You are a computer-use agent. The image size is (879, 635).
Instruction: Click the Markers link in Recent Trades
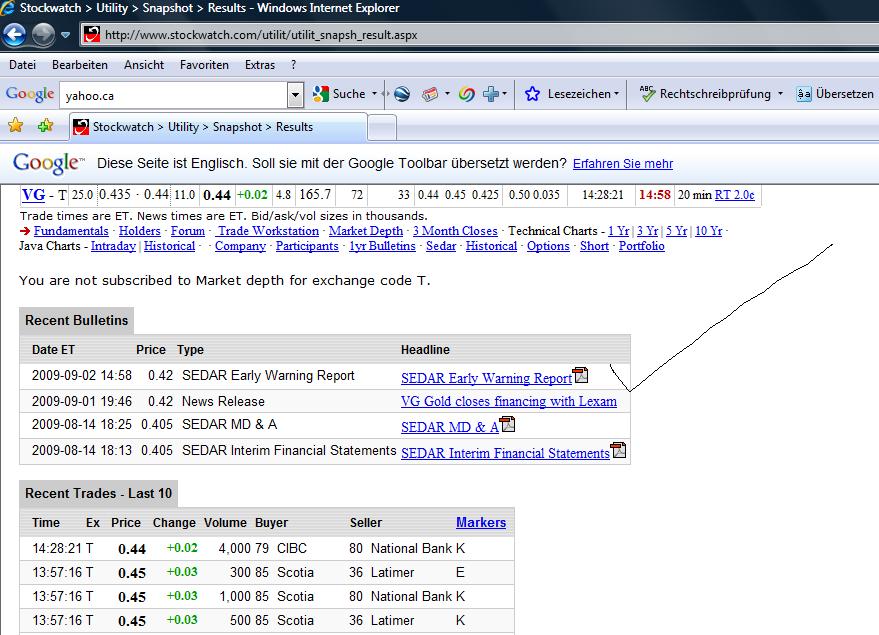[x=481, y=522]
